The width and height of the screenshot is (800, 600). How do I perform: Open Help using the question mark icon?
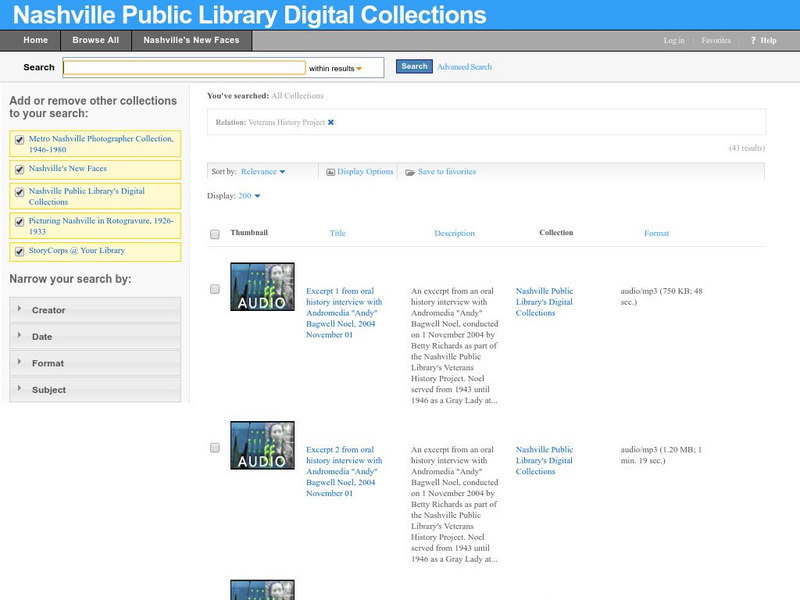coord(752,40)
